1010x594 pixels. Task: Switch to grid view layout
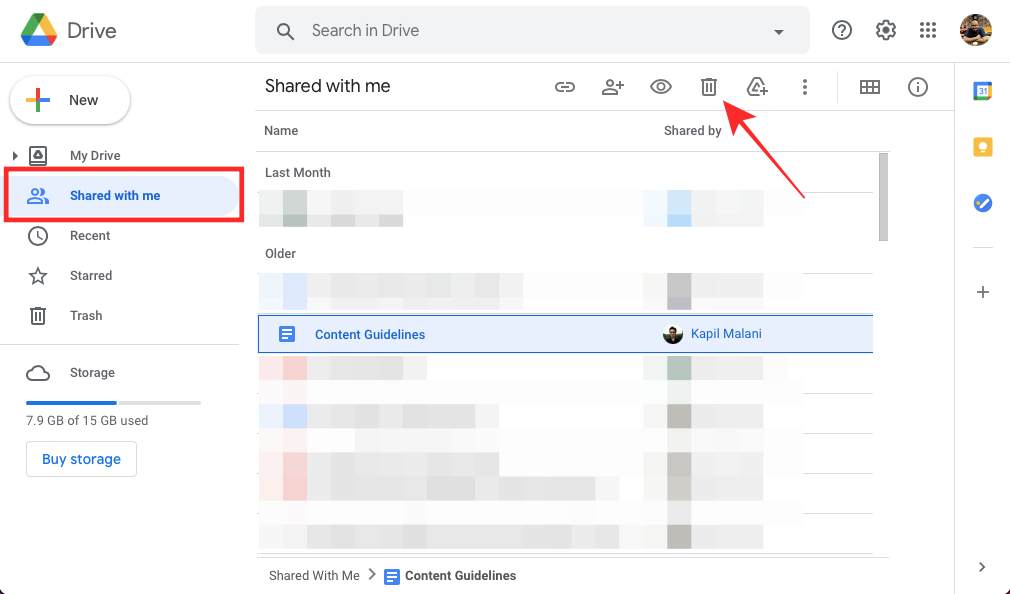click(870, 87)
